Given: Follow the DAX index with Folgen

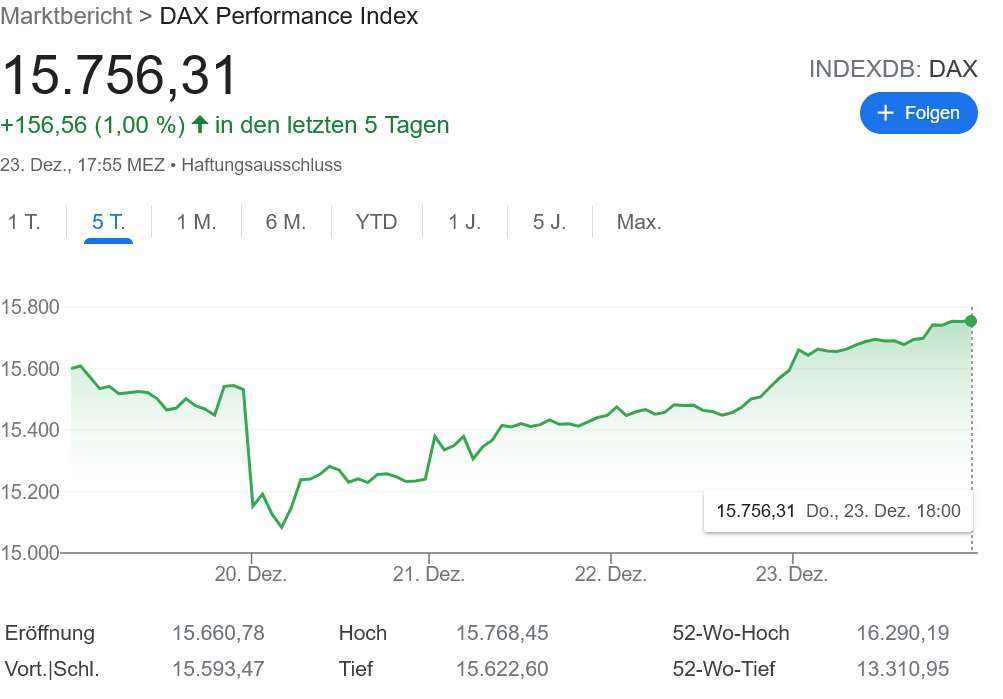Looking at the screenshot, I should coord(918,113).
